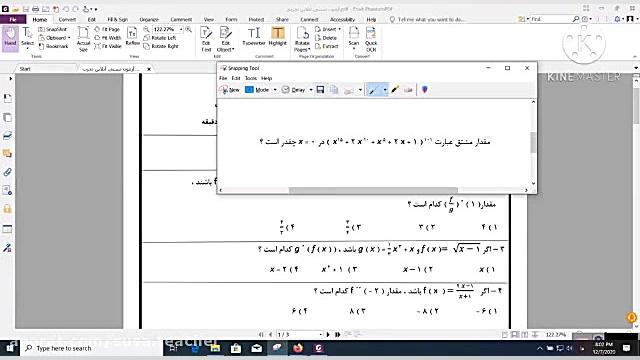Click Fit Page view option
The image size is (640, 360).
(x=107, y=29)
